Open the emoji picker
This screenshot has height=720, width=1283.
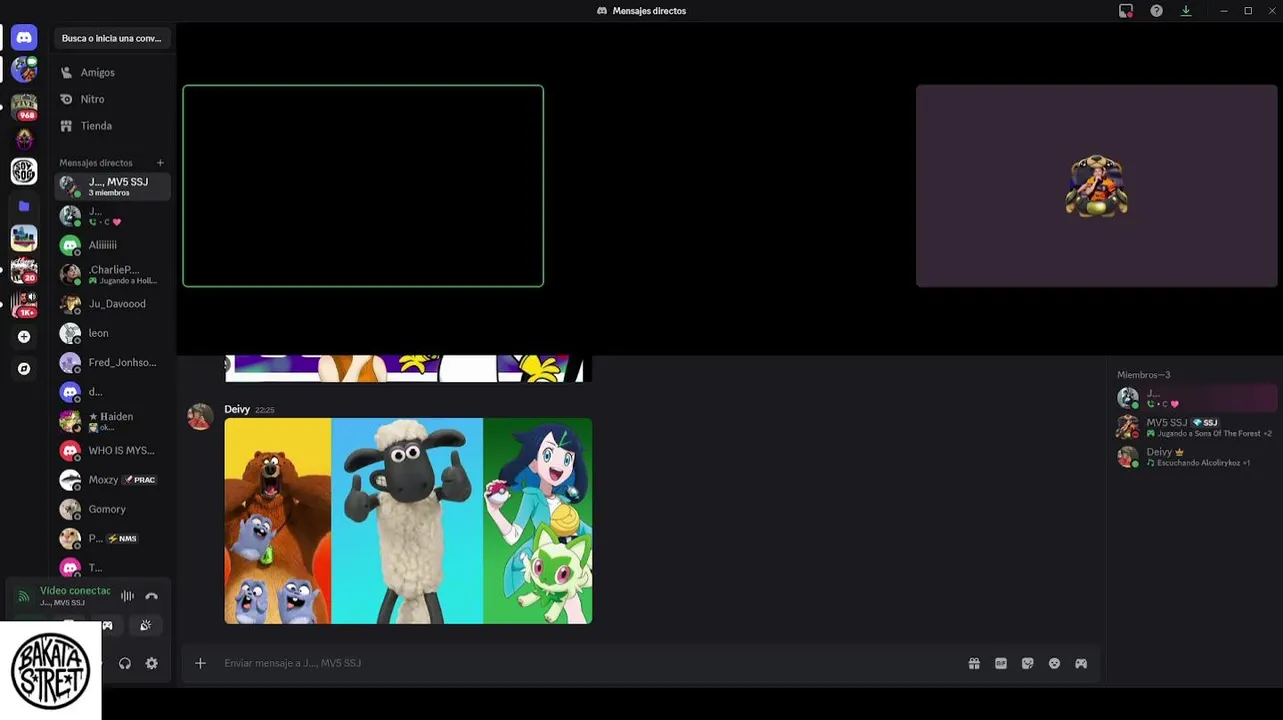pyautogui.click(x=1054, y=663)
